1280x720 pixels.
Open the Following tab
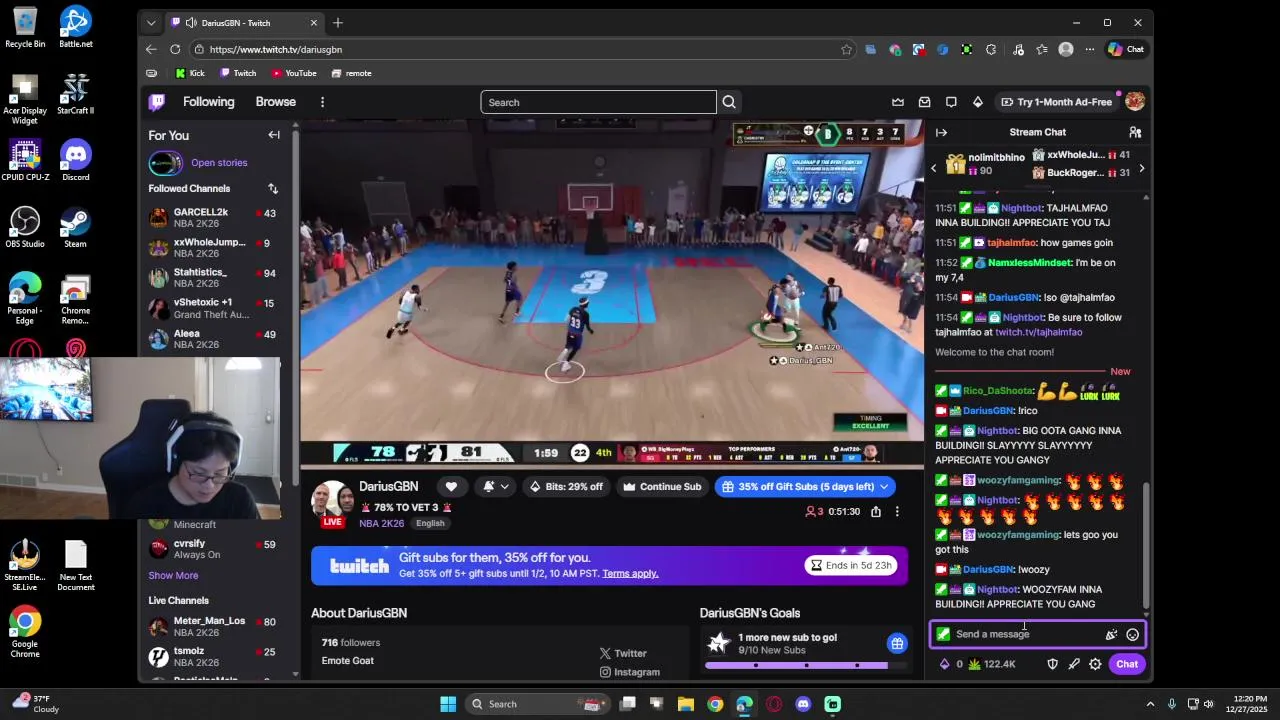tap(208, 102)
